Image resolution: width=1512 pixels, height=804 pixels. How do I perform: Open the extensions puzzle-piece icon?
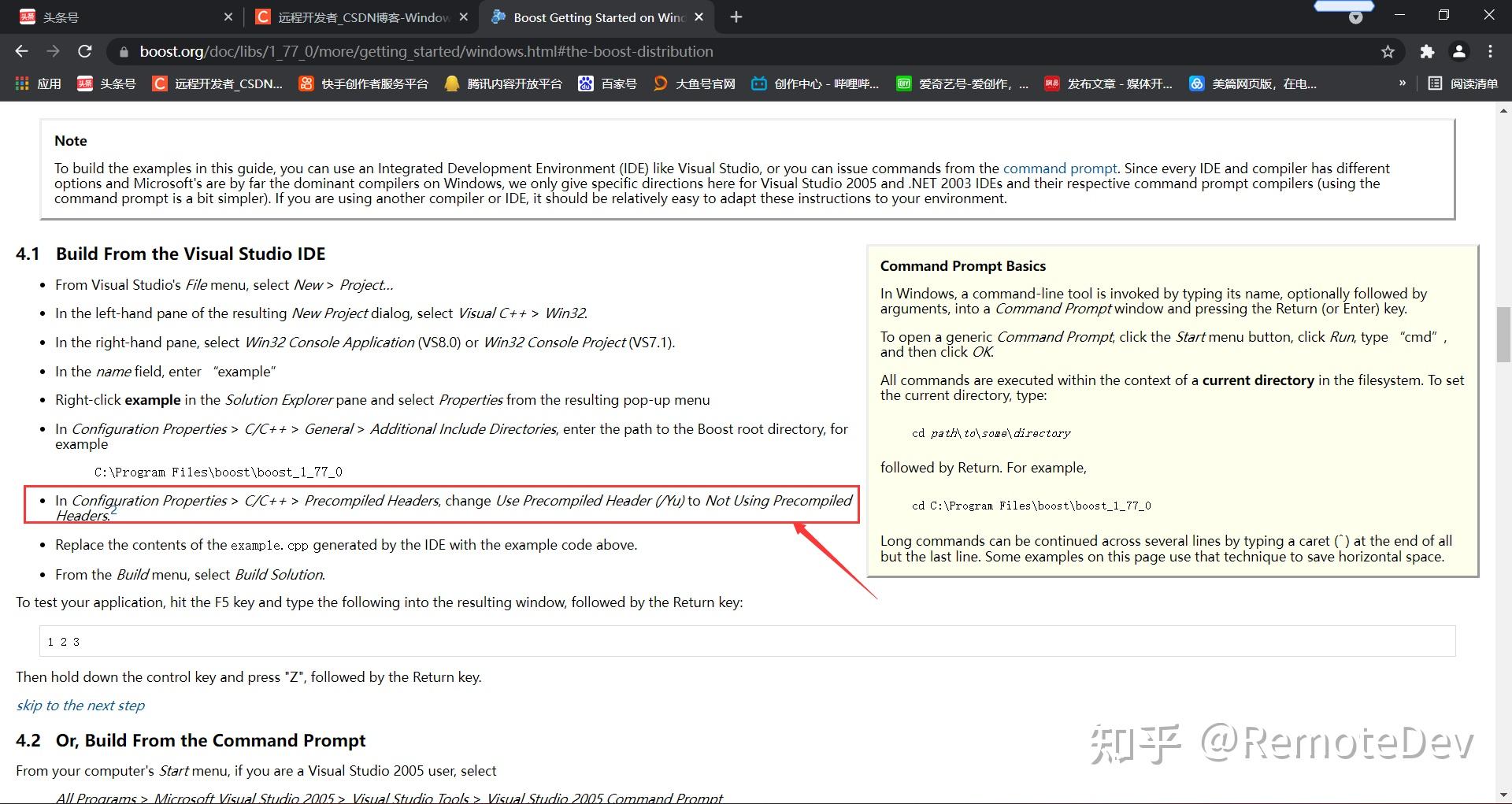[x=1427, y=51]
